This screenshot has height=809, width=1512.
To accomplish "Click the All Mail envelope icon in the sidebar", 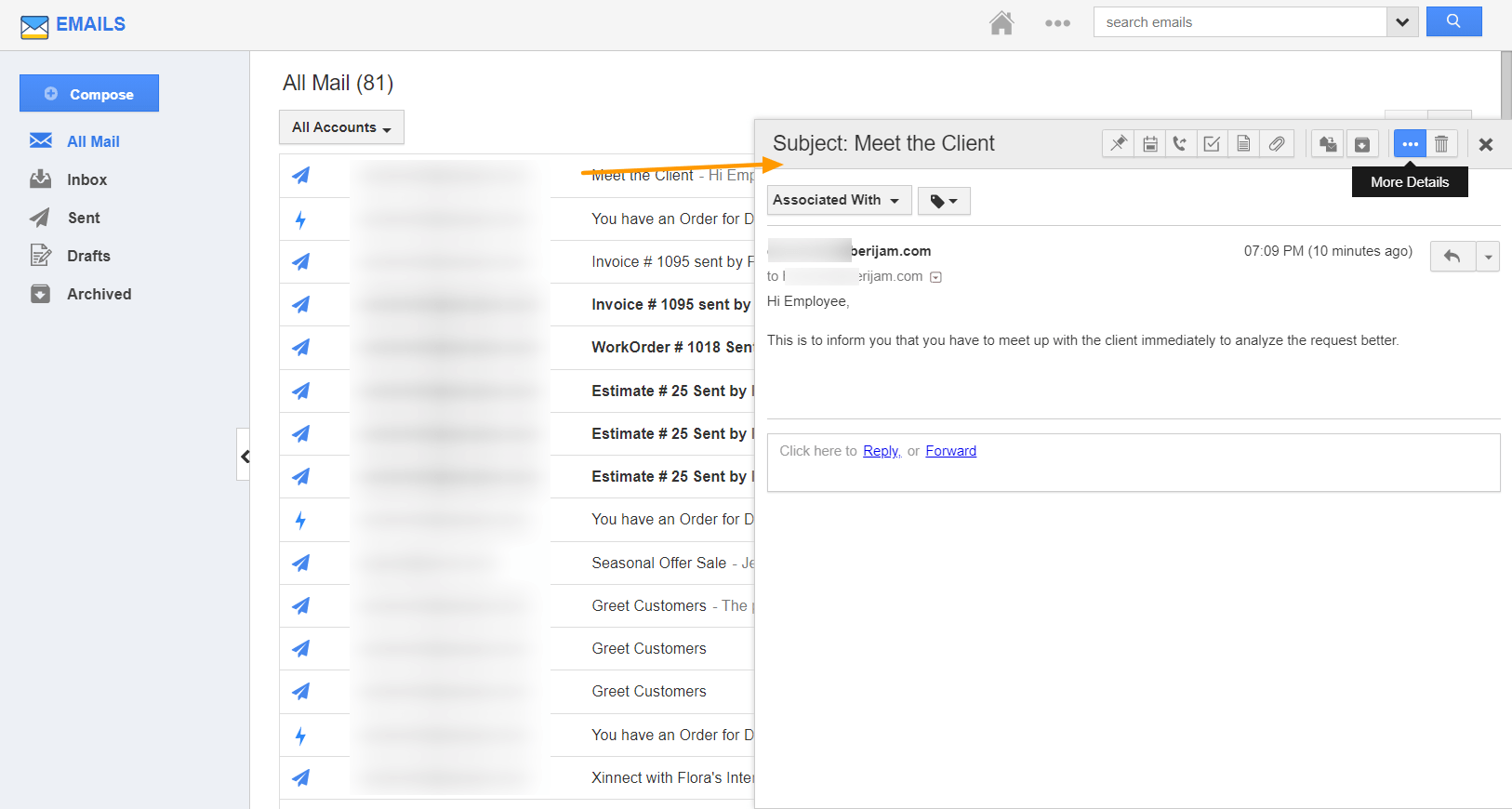I will pos(41,140).
